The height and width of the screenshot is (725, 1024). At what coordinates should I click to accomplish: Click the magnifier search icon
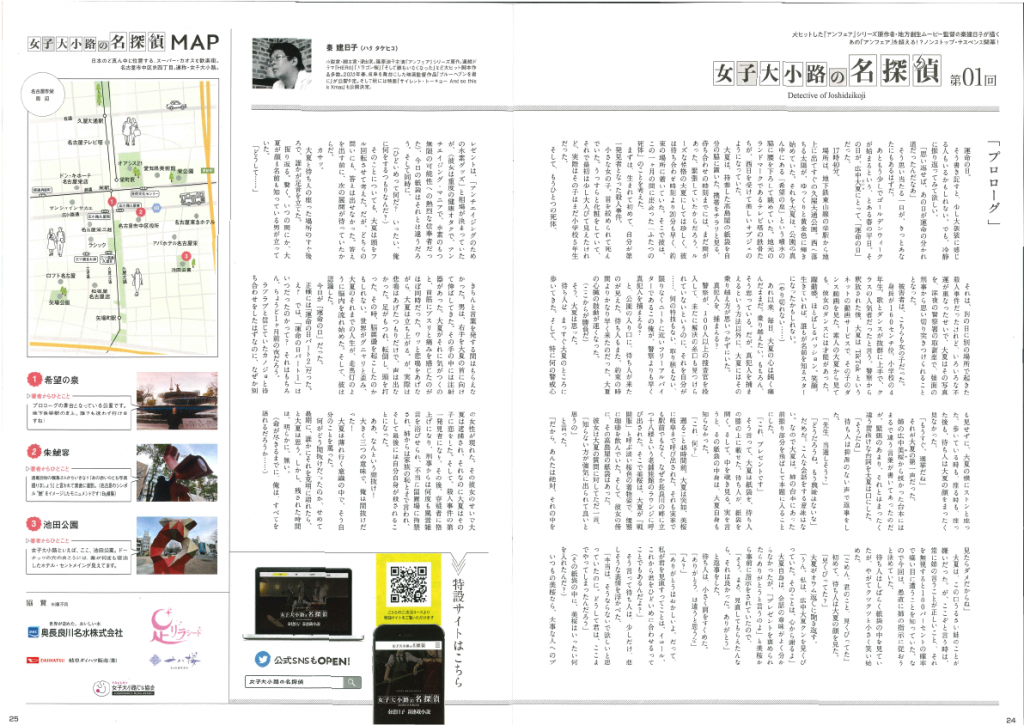[352, 682]
